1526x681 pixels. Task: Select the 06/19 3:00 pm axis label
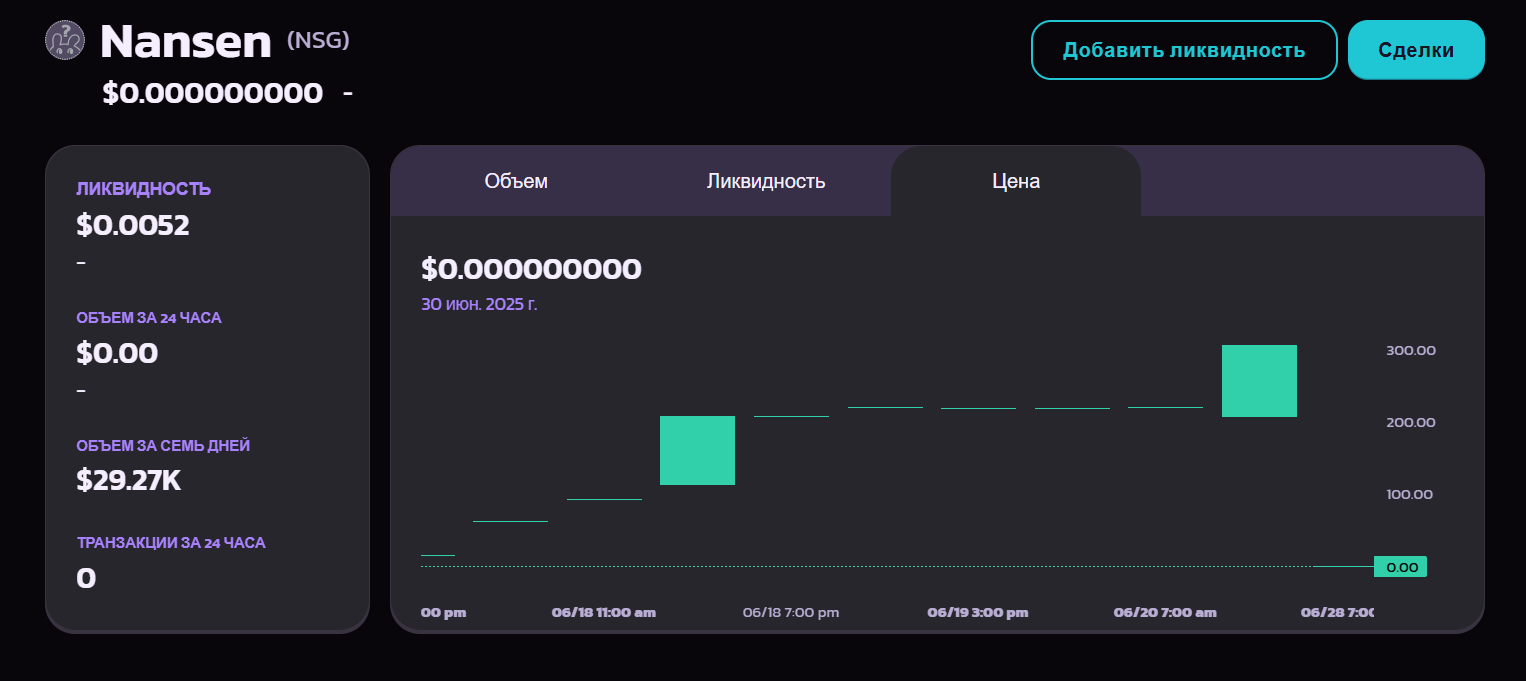pos(978,612)
